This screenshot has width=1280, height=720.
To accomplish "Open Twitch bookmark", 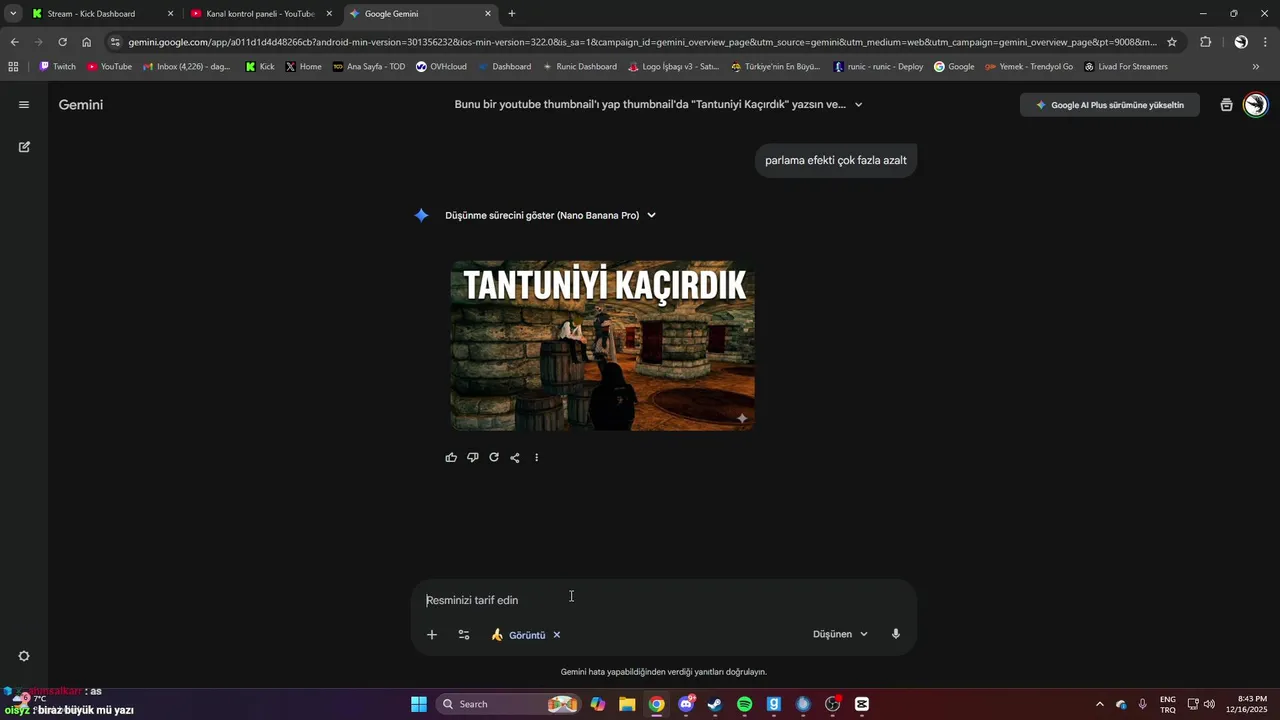I will pos(57,67).
